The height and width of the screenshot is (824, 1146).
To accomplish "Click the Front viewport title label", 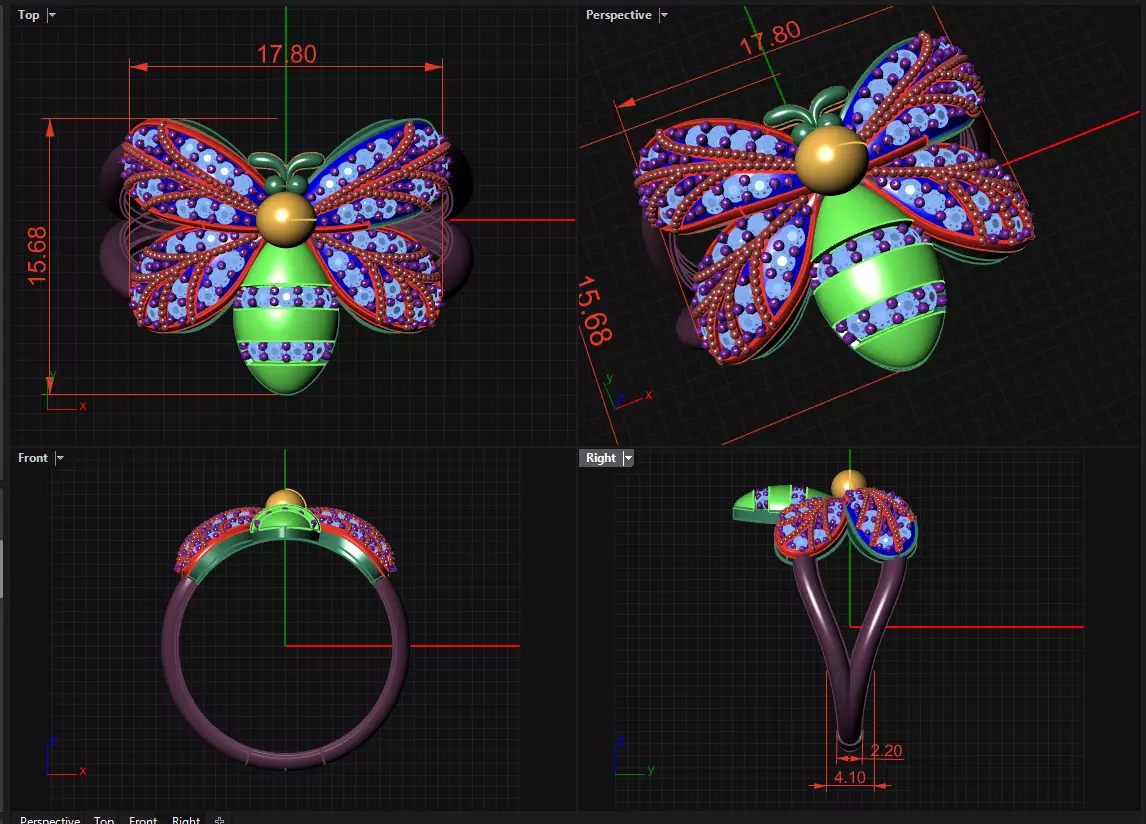I will [33, 458].
